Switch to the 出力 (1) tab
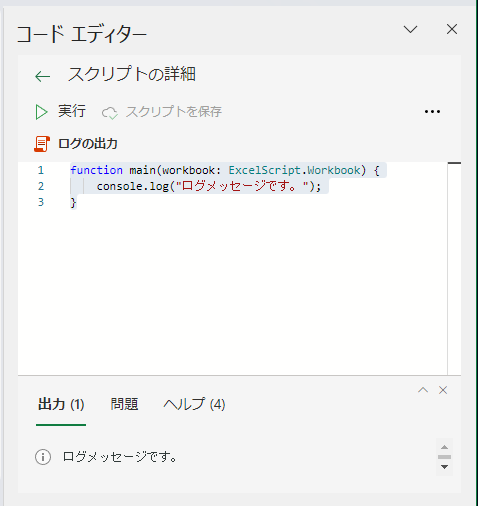478x506 pixels. point(61,405)
